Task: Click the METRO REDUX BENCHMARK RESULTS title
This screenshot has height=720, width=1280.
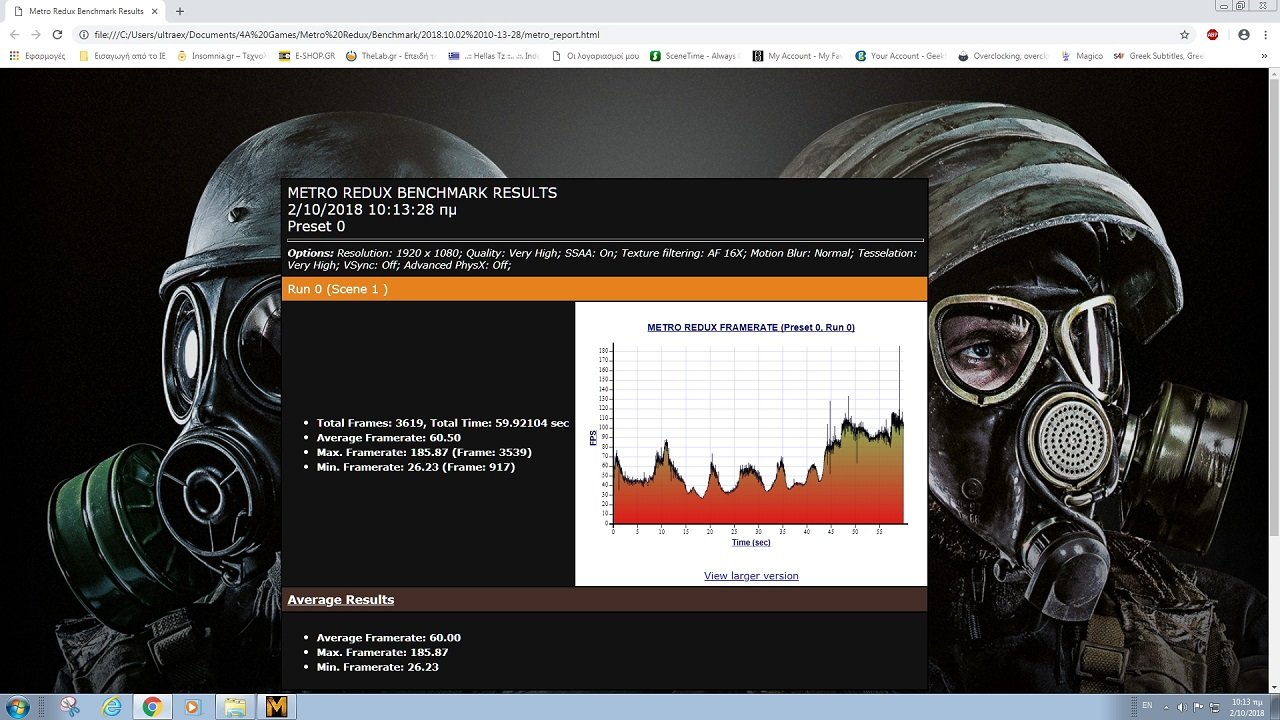Action: click(x=422, y=193)
